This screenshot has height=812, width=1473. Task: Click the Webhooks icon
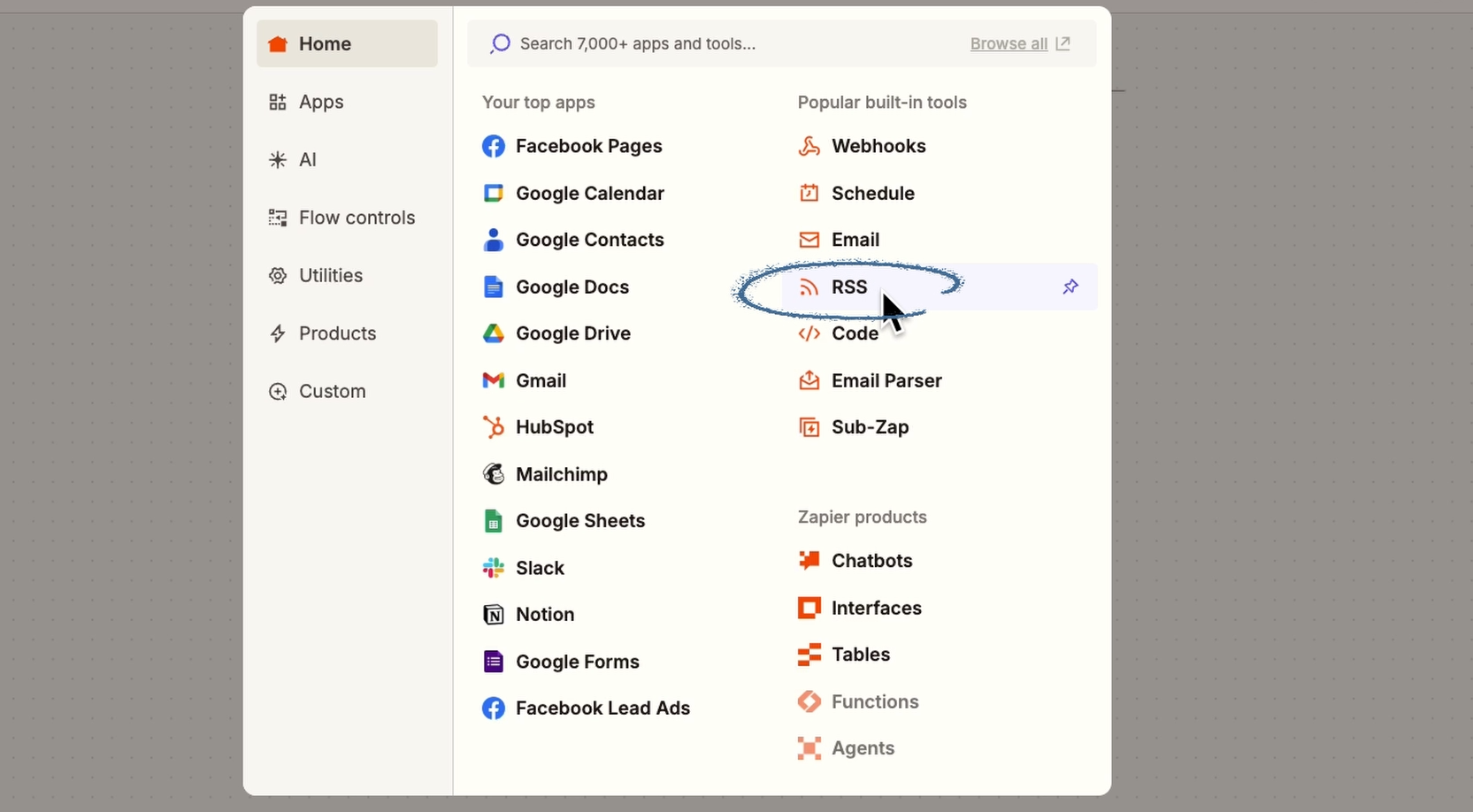pos(809,146)
